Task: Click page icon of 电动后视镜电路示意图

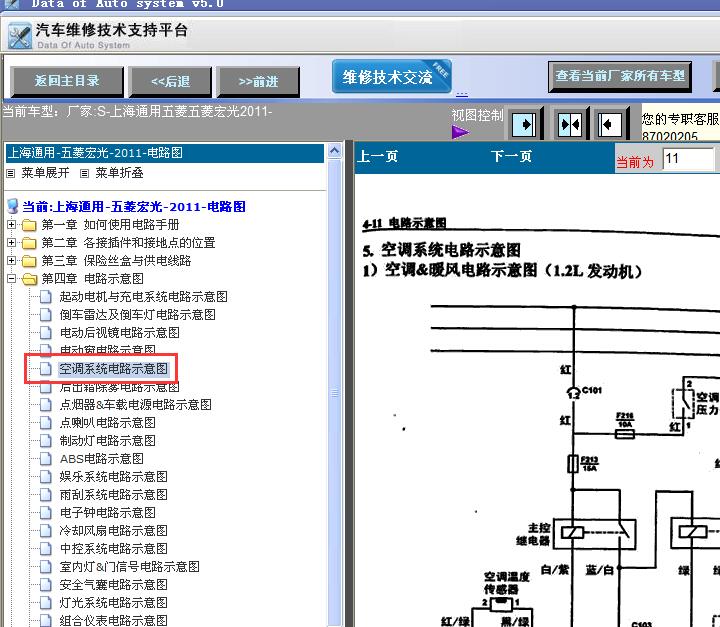Action: click(45, 333)
